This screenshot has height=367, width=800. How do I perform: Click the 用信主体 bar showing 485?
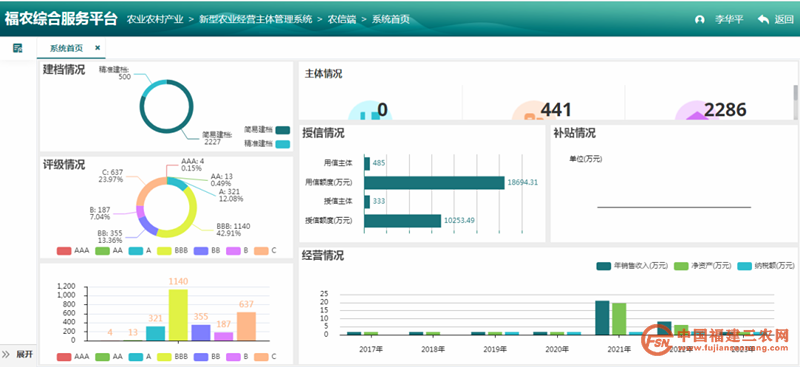tap(367, 163)
